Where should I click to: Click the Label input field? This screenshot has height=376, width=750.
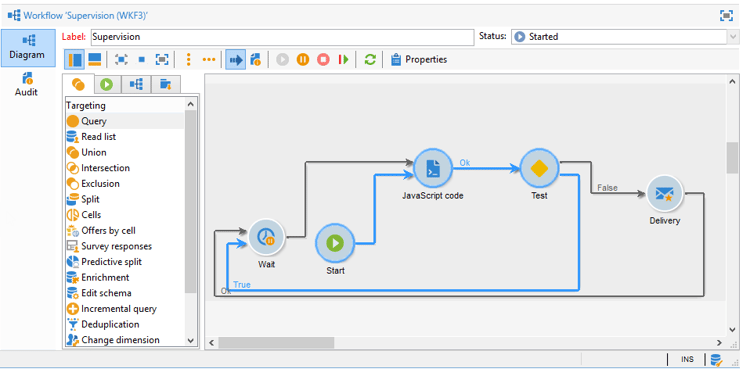(x=282, y=37)
